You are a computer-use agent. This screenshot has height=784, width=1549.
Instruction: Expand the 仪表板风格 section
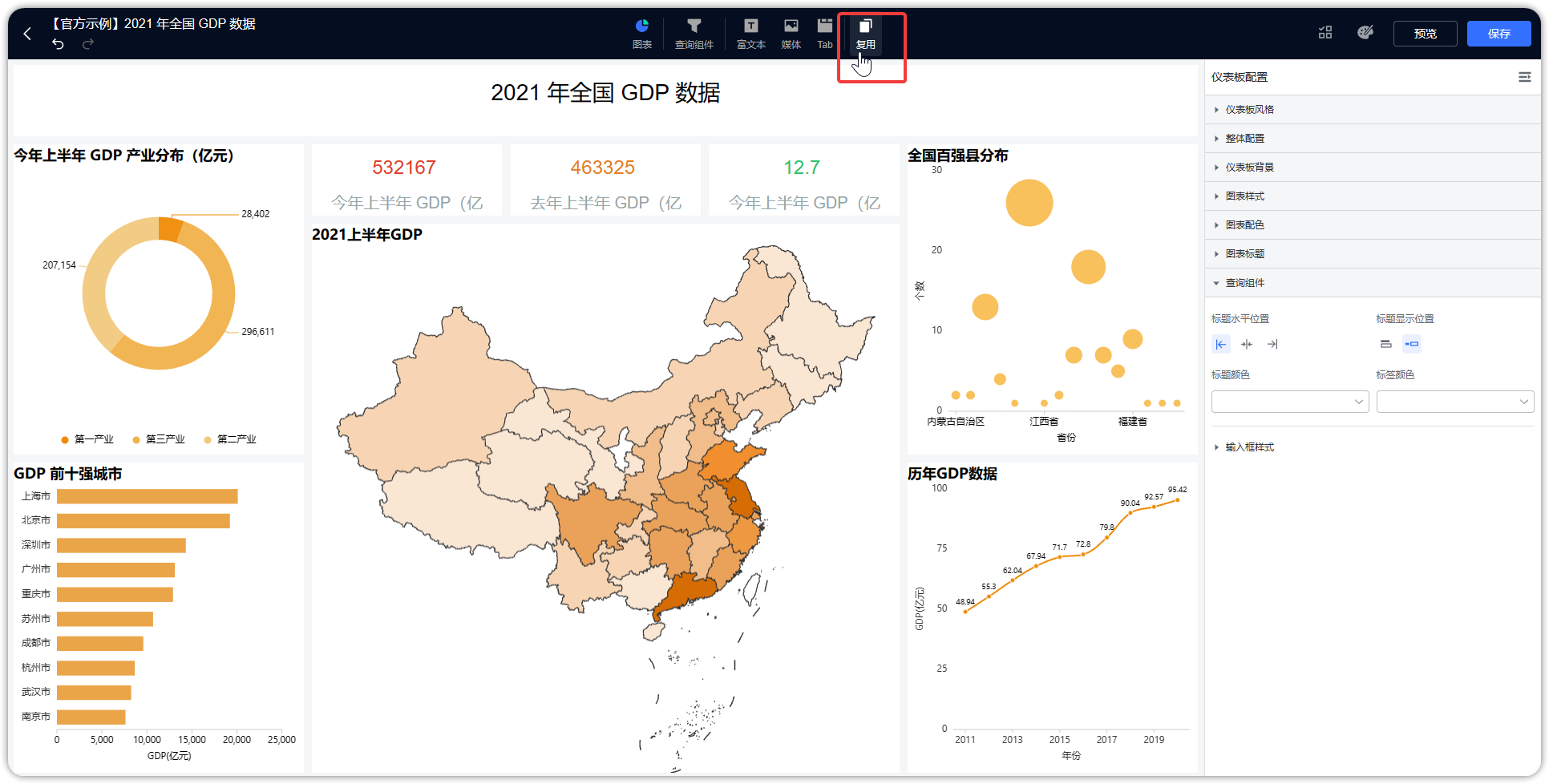point(1373,110)
